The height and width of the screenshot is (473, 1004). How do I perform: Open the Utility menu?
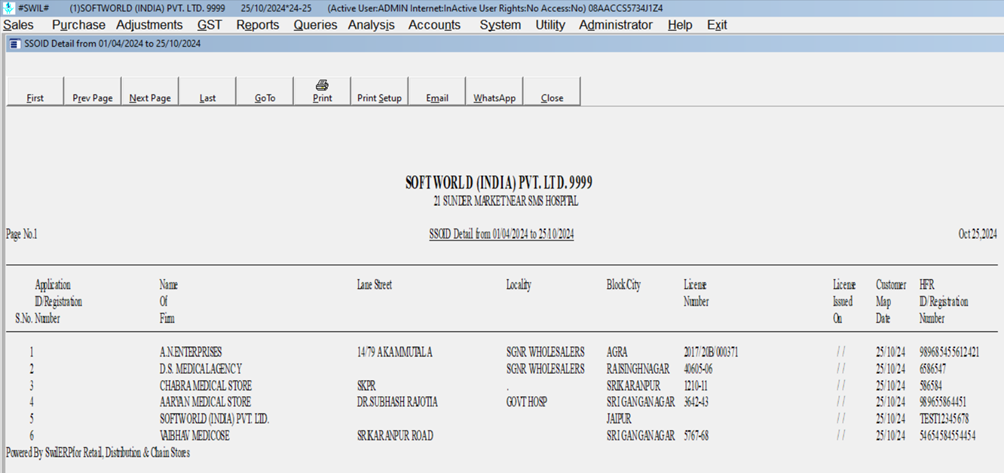click(550, 25)
